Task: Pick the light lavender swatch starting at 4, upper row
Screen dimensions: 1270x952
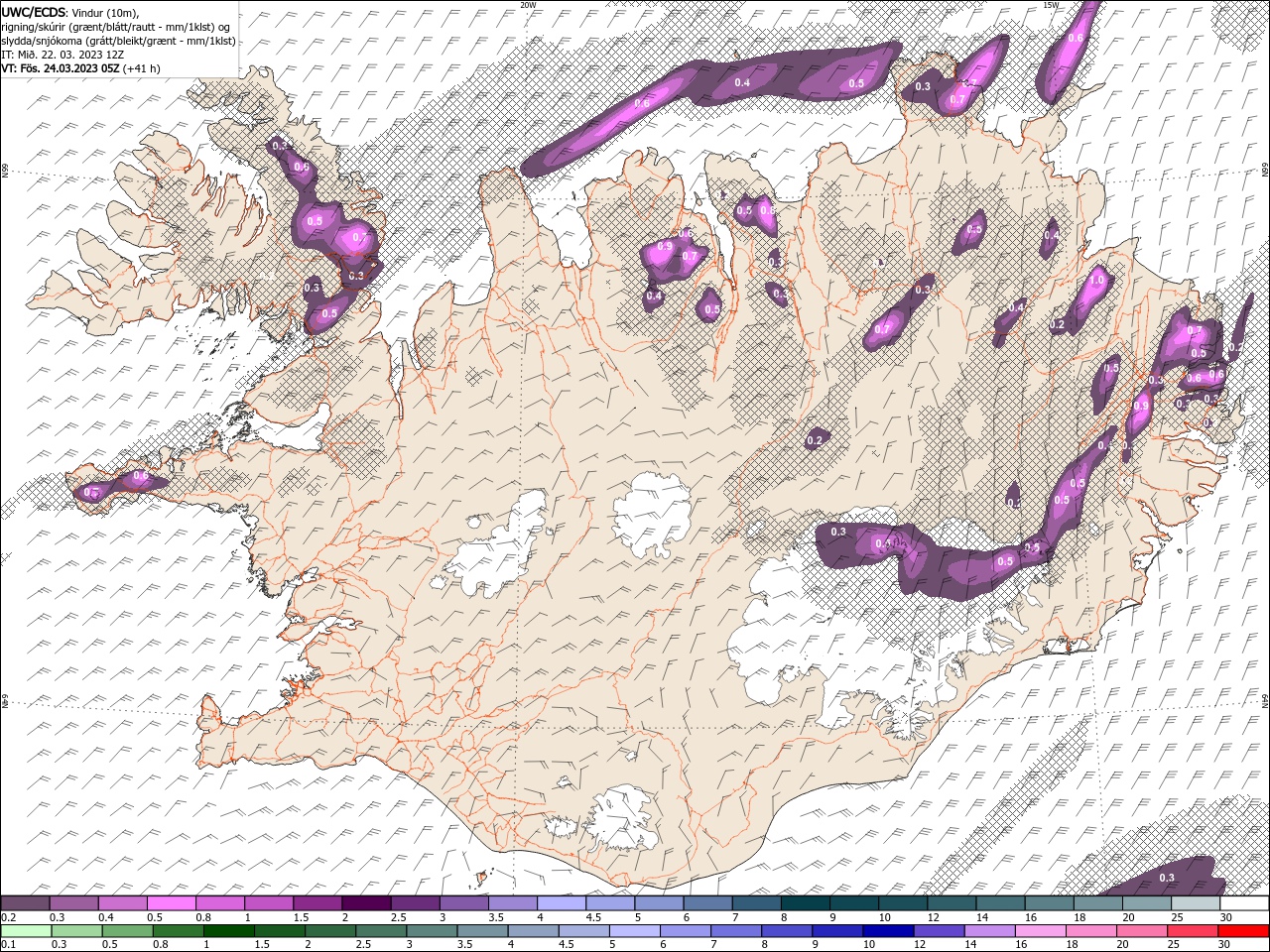Action: (x=562, y=903)
